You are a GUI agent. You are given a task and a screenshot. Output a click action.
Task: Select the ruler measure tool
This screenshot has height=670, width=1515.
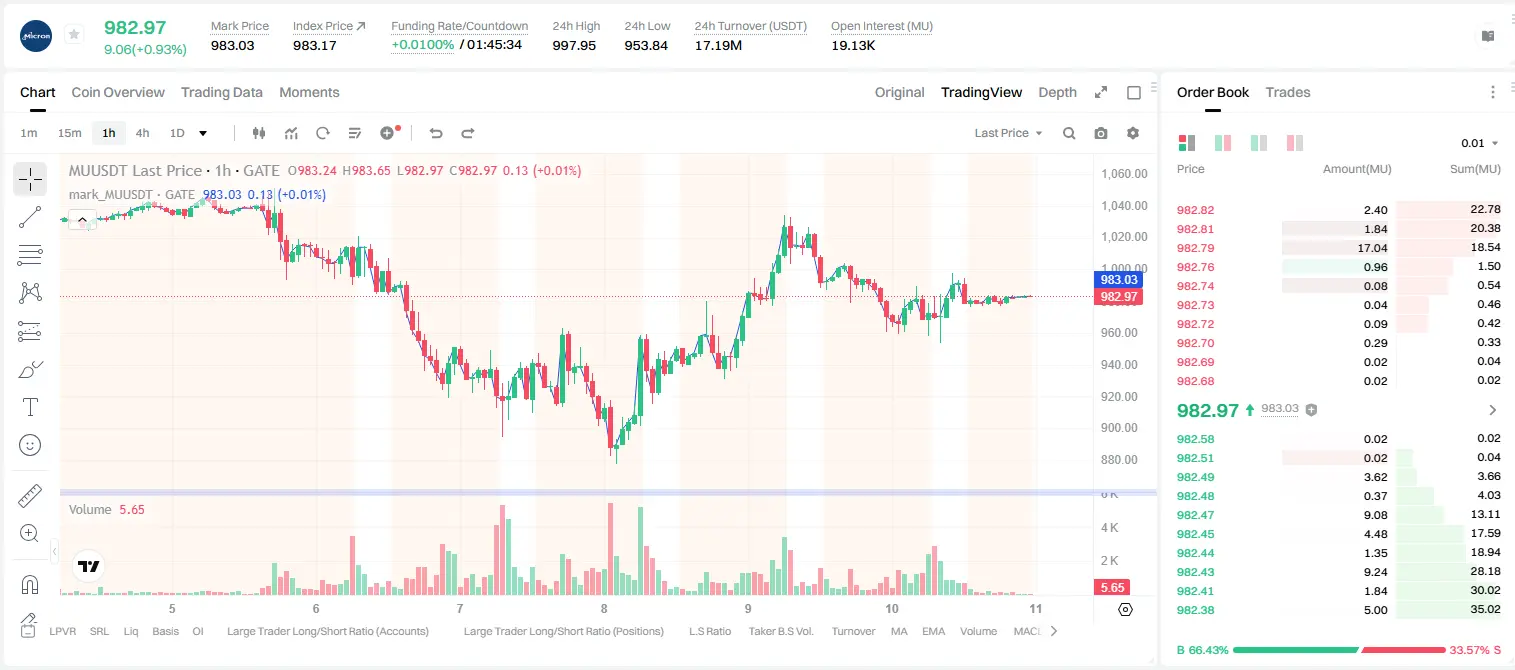tap(30, 496)
